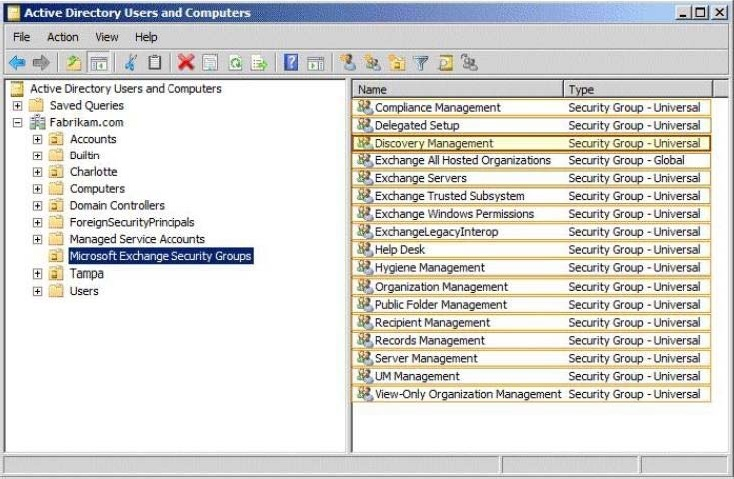Screen dimensions: 734x479
Task: Open the File menu
Action: pyautogui.click(x=22, y=37)
